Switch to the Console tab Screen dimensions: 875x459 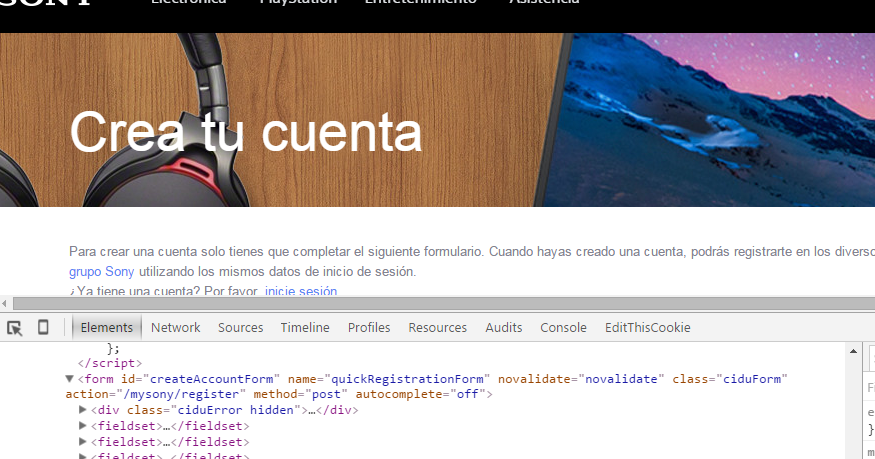[563, 327]
